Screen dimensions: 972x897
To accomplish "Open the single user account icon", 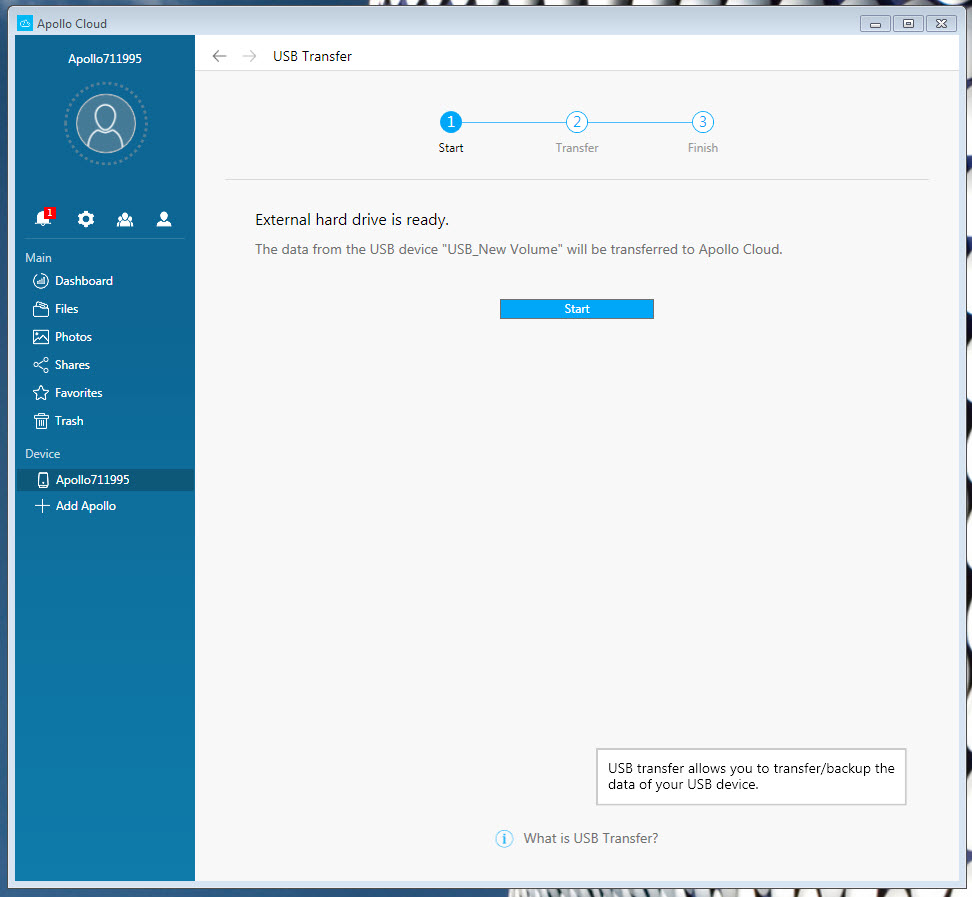I will click(164, 219).
